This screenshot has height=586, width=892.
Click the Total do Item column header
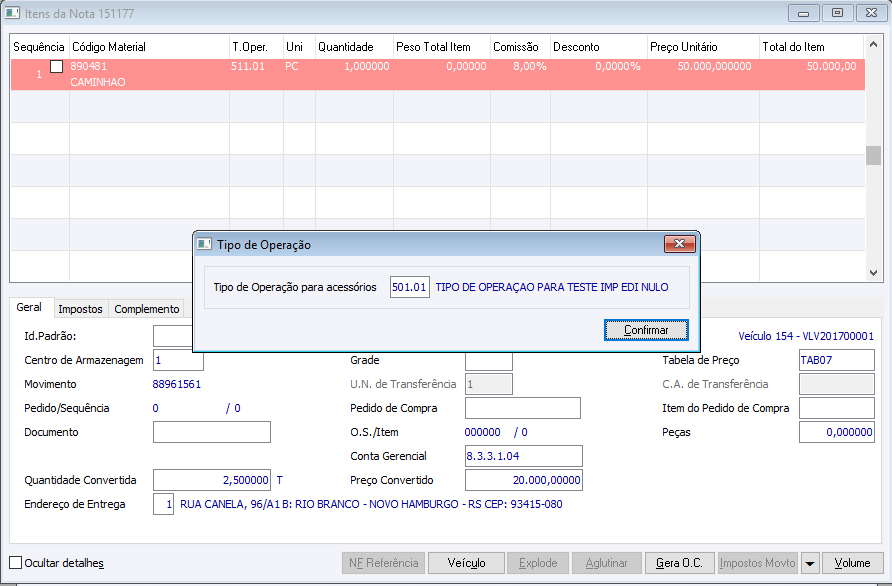click(x=812, y=47)
